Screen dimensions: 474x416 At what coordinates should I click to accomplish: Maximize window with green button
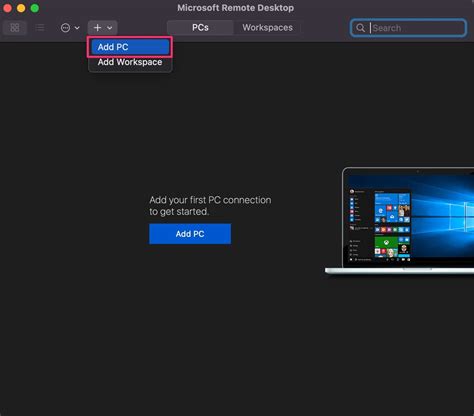35,8
